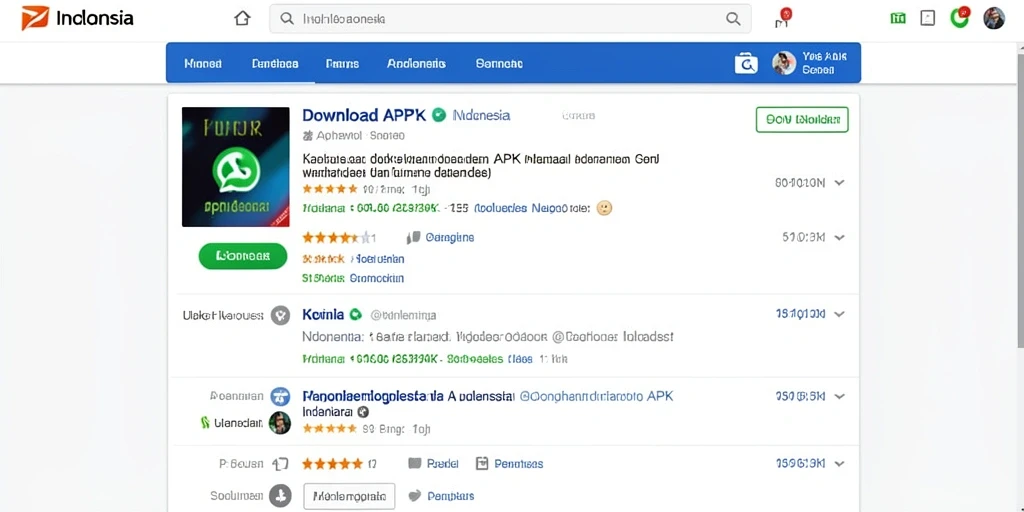Click the dark badge icon after Indaniara

pyautogui.click(x=364, y=413)
